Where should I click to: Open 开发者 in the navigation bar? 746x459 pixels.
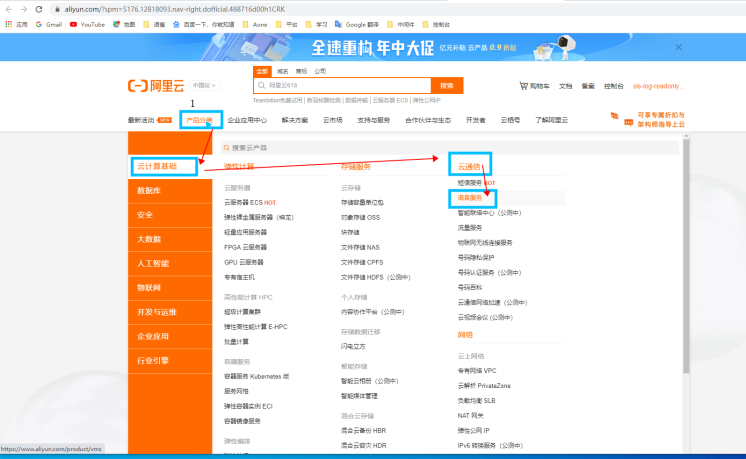[x=475, y=120]
